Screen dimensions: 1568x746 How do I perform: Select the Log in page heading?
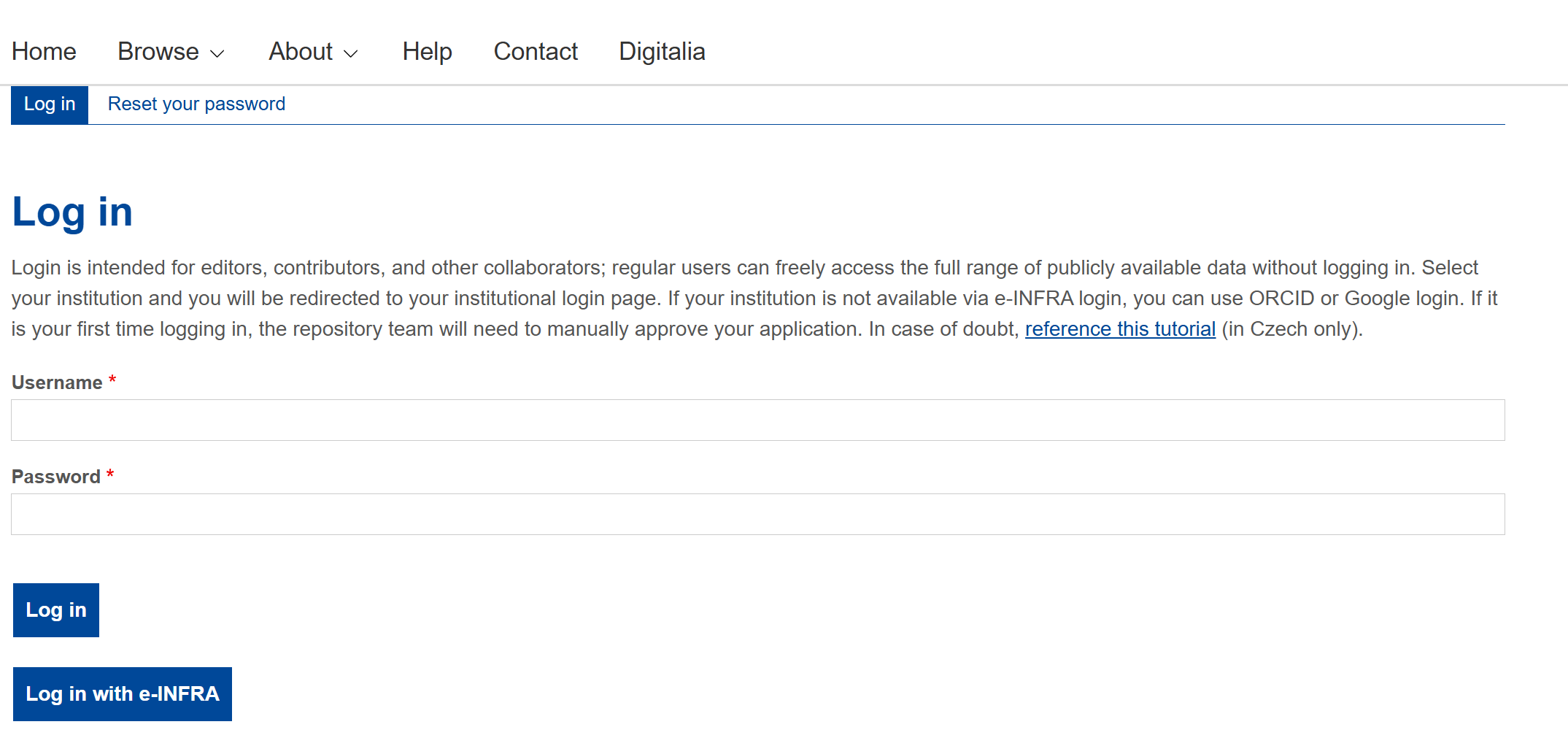coord(72,212)
